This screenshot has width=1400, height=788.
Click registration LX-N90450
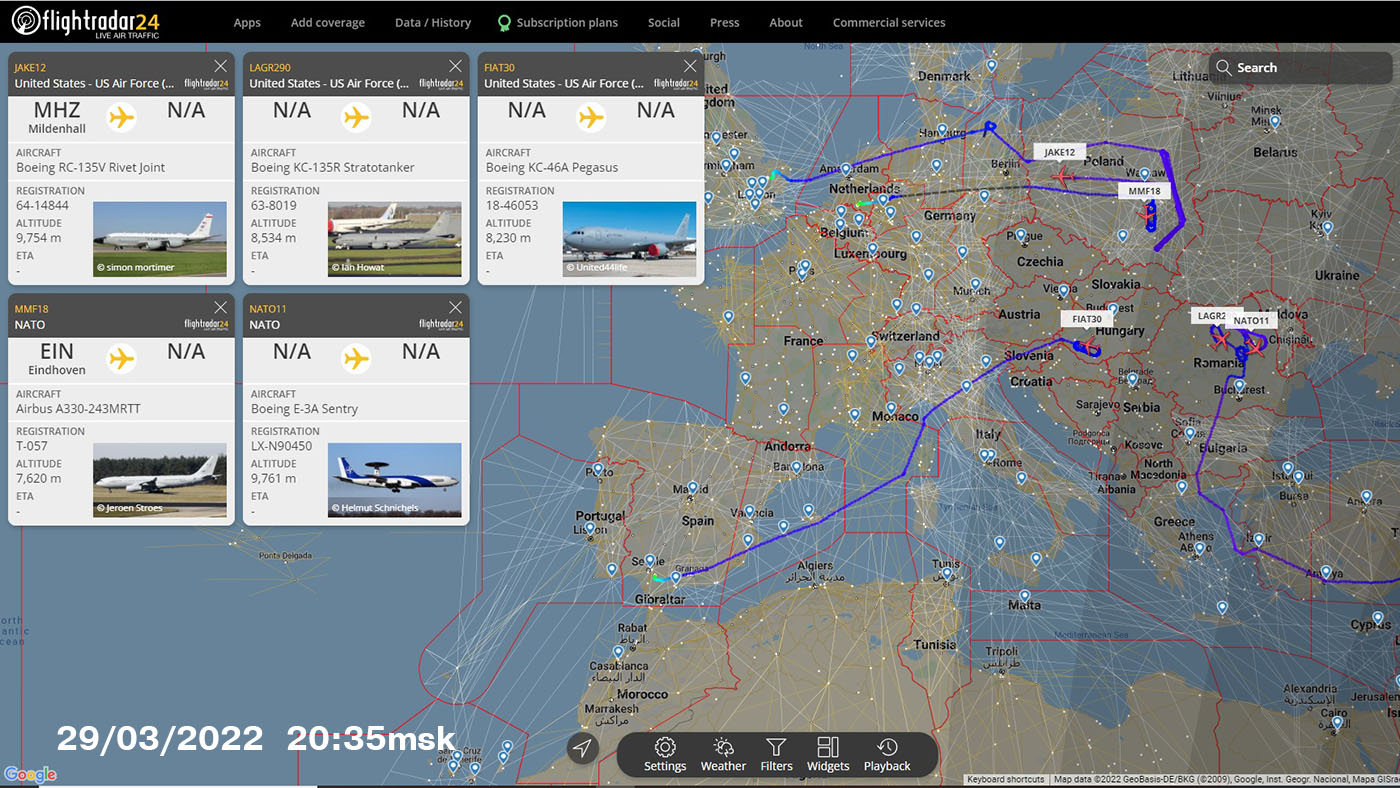[281, 446]
